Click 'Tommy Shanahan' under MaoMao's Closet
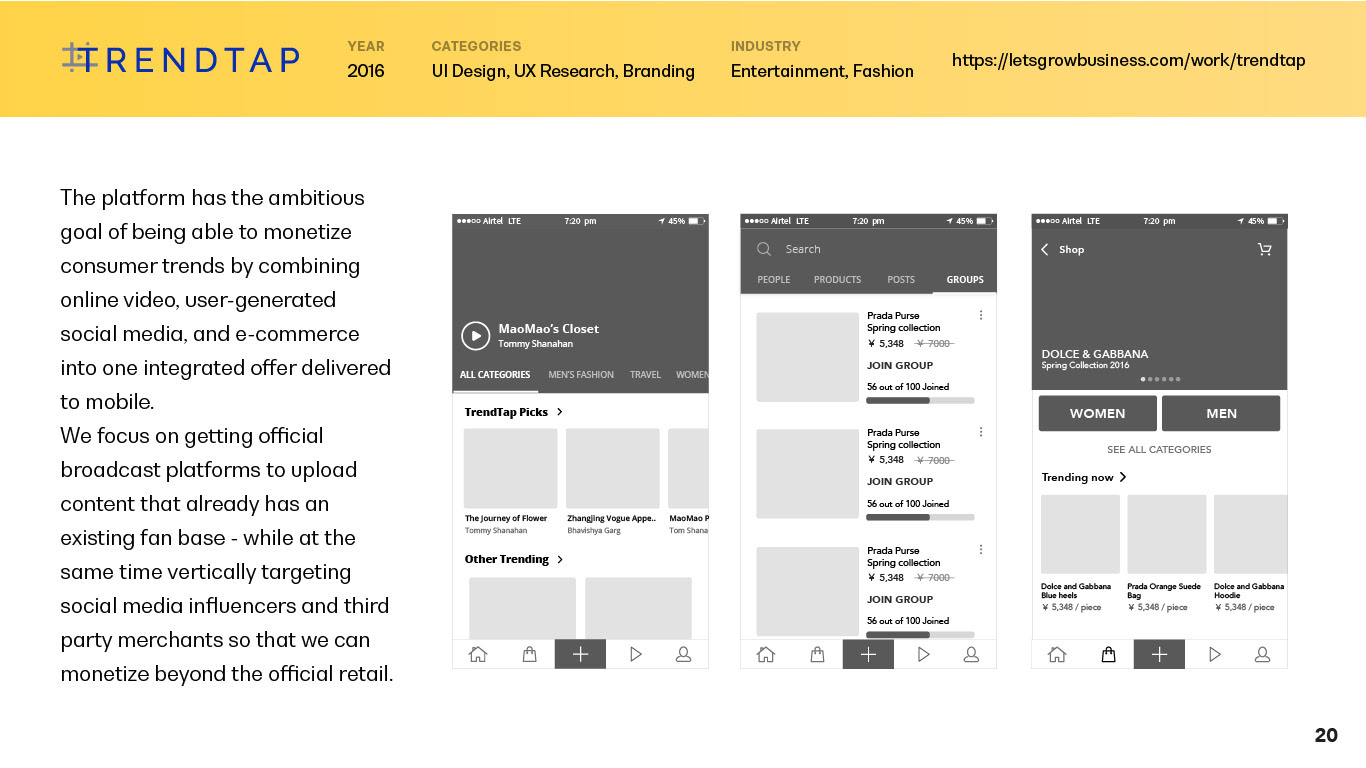 (x=536, y=344)
